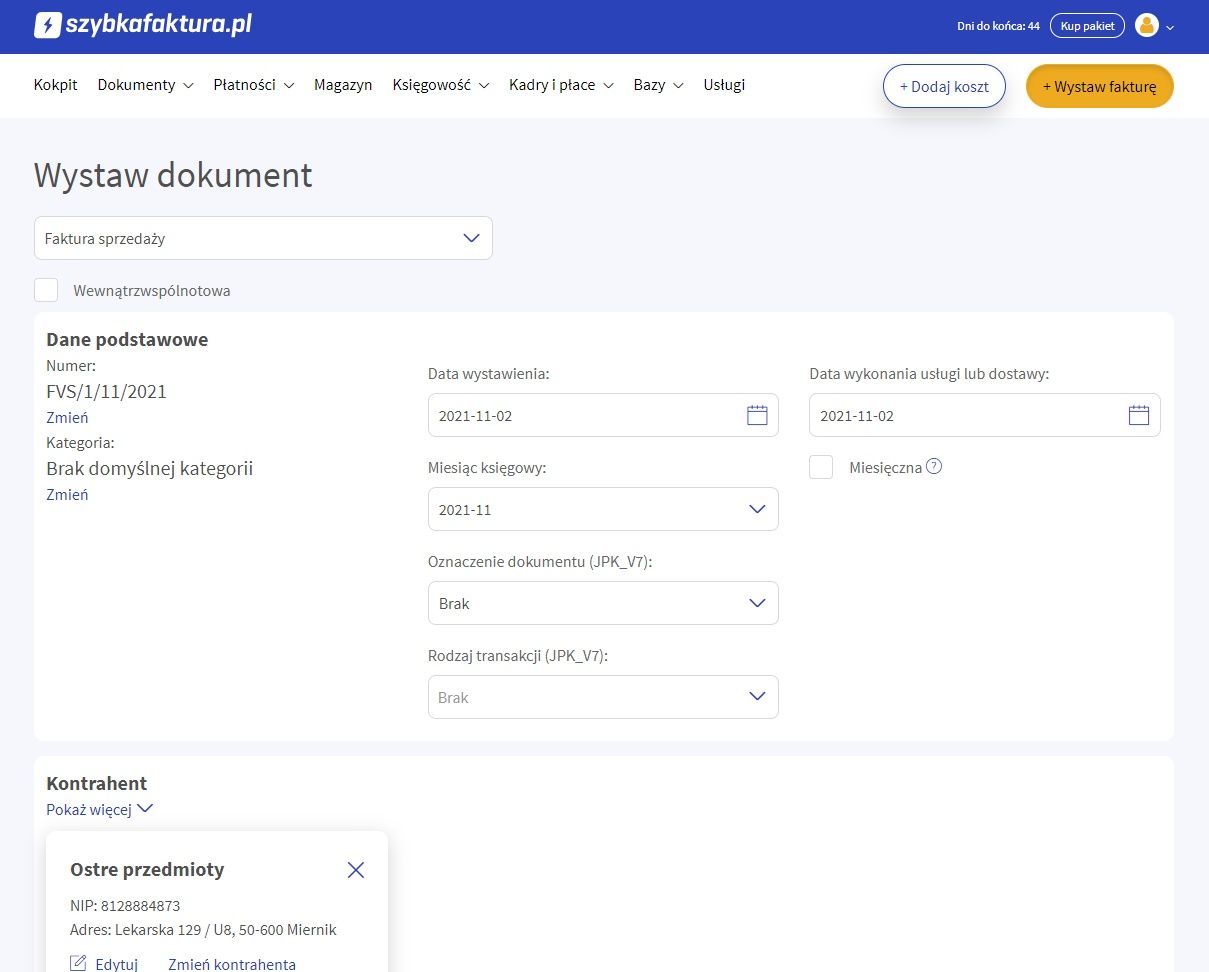
Task: Toggle the Wewnątrzwspólnotowa checkbox
Action: coord(46,290)
